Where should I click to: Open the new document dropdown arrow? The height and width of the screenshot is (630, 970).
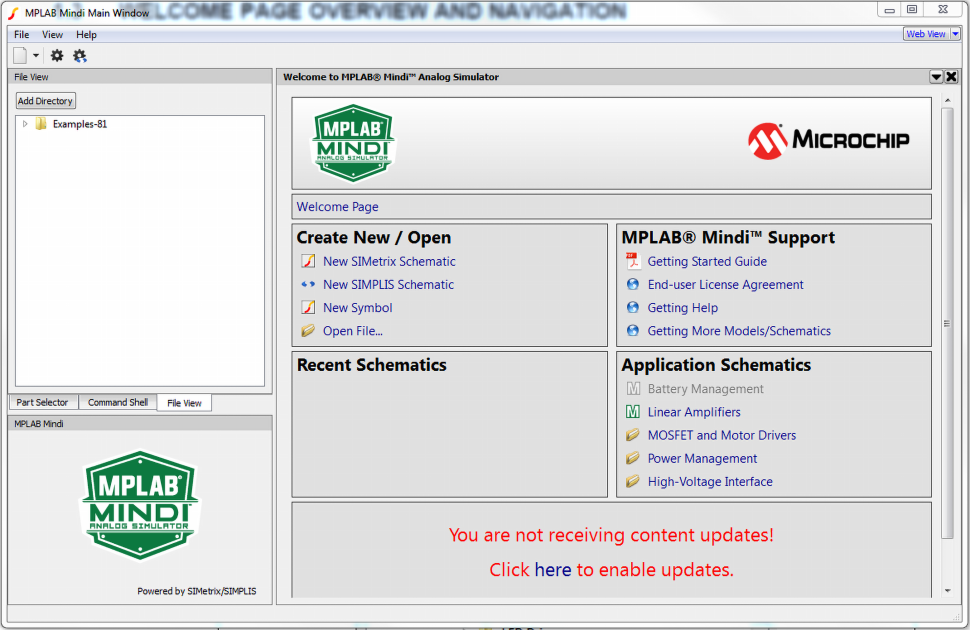36,56
